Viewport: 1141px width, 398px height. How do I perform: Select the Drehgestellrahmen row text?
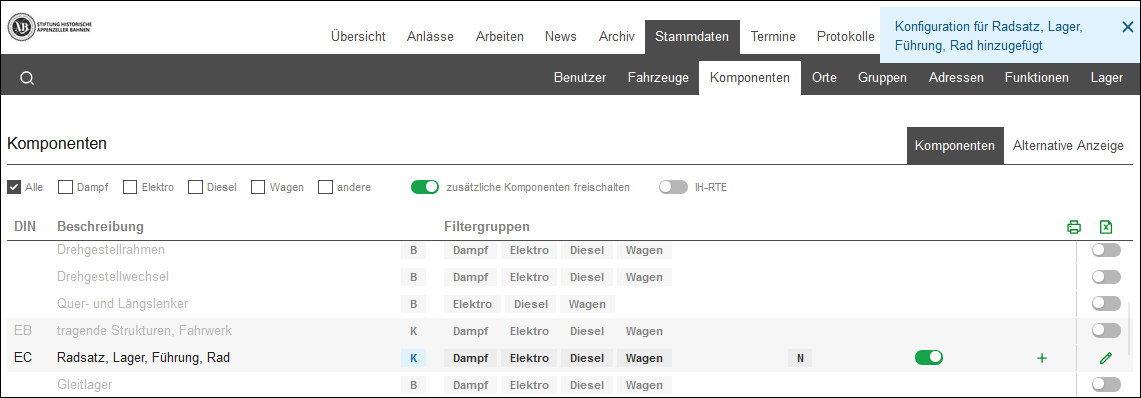(x=111, y=250)
